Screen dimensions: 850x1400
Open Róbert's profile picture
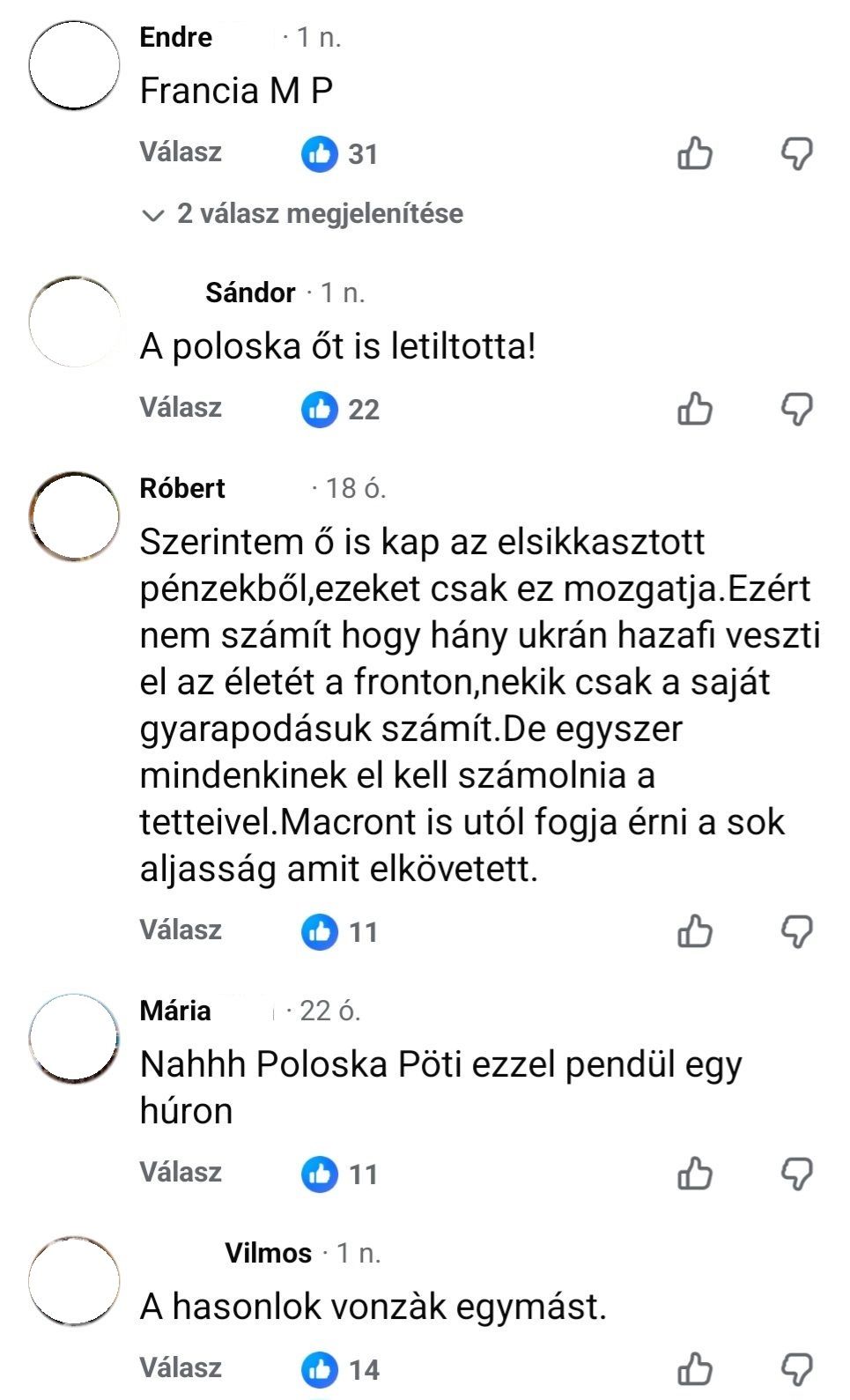coord(74,516)
